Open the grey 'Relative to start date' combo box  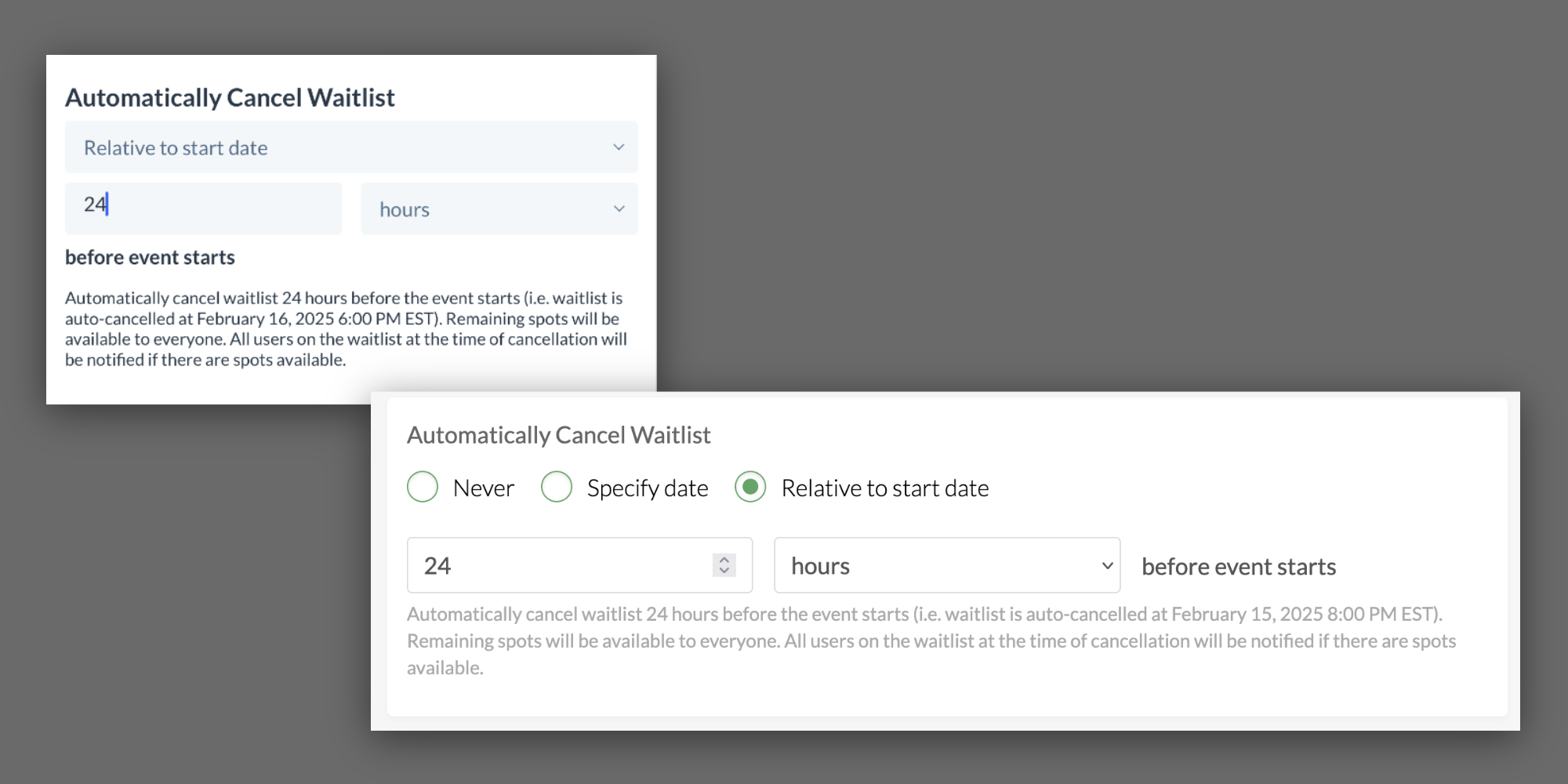click(x=350, y=147)
